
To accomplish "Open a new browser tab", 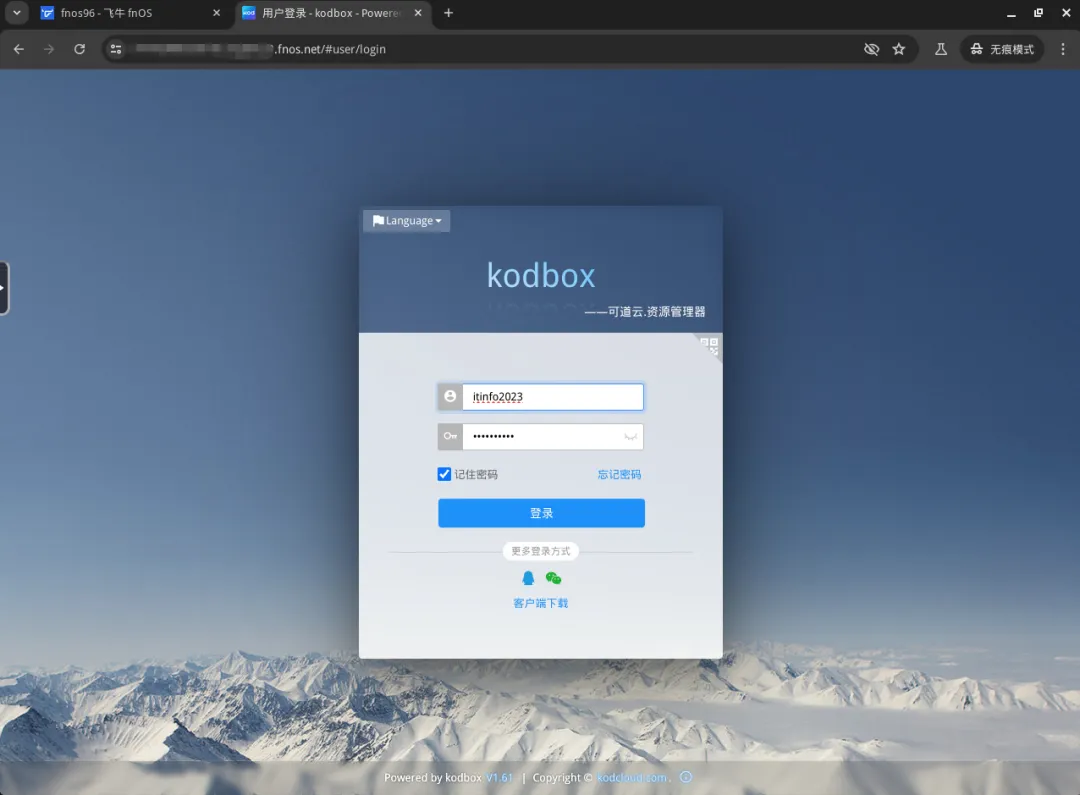I will pos(448,13).
